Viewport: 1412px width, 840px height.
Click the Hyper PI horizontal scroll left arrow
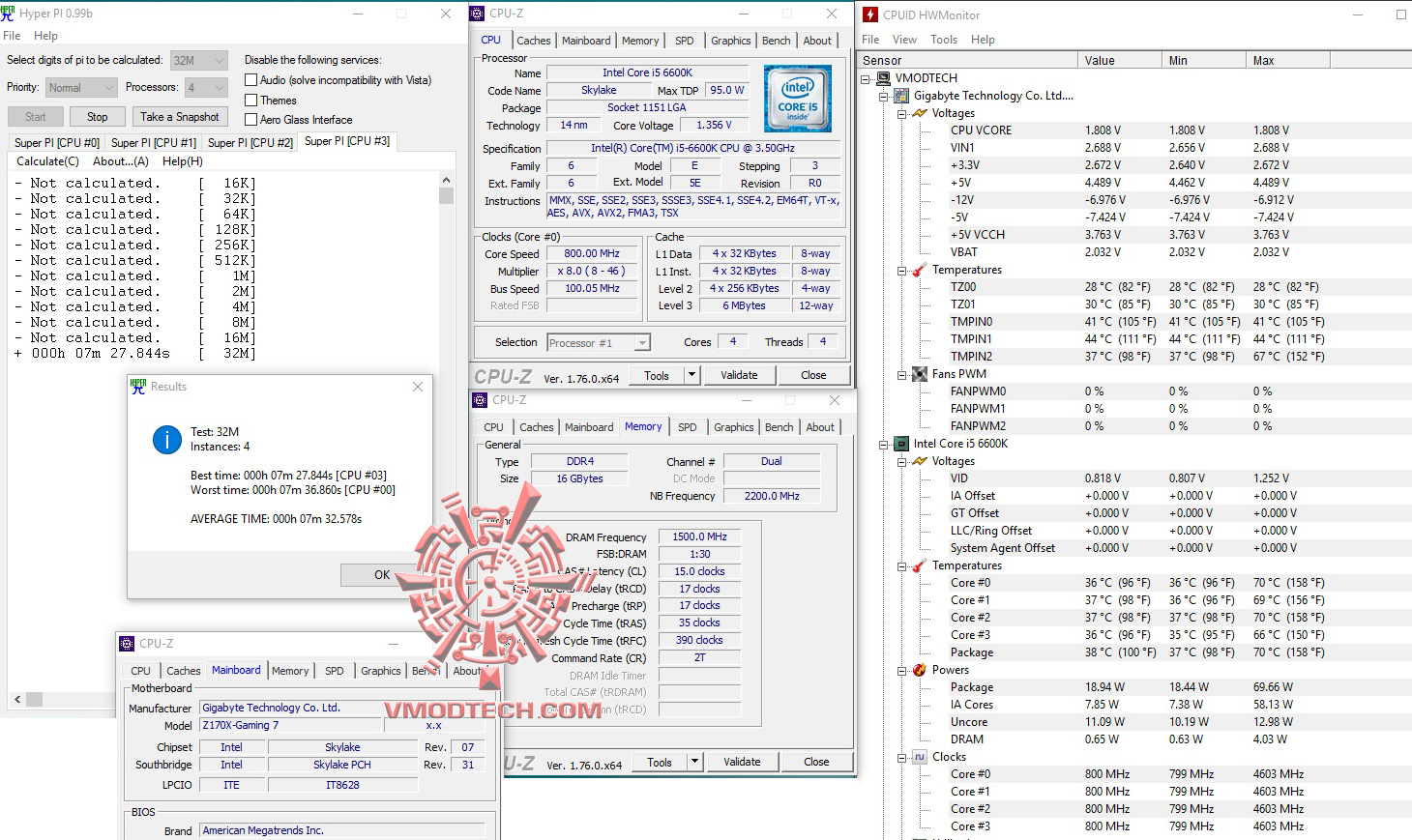(17, 699)
